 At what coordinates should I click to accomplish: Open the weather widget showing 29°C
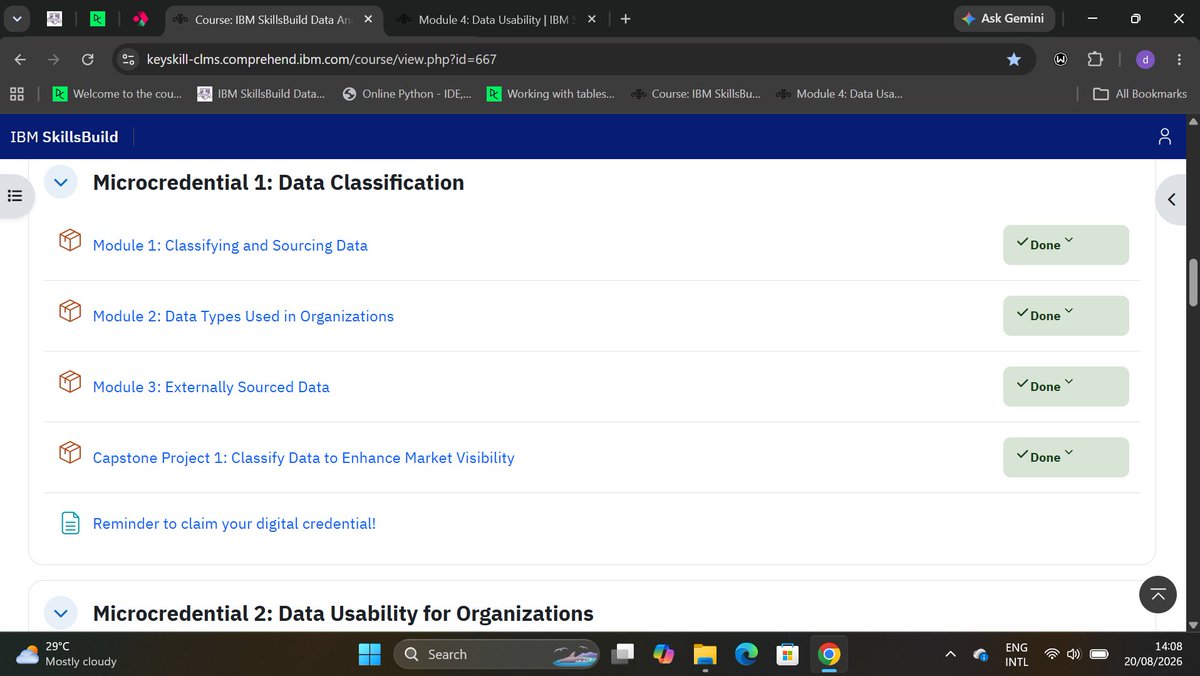(68, 654)
